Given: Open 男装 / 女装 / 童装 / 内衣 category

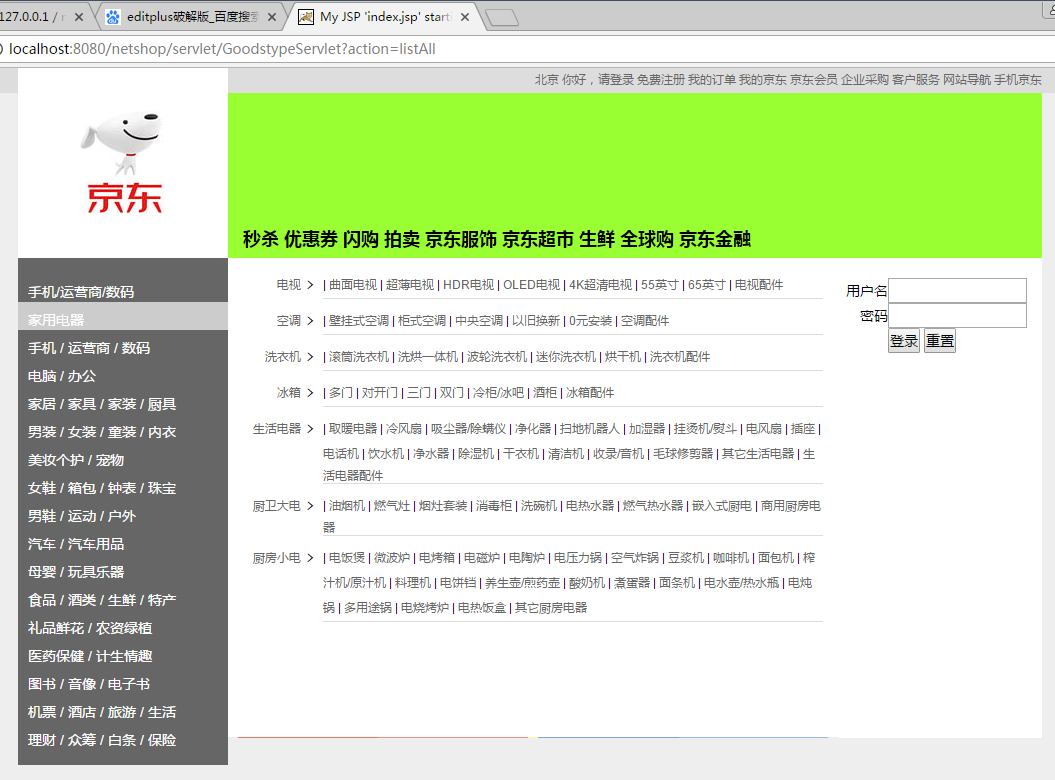Looking at the screenshot, I should click(x=102, y=432).
